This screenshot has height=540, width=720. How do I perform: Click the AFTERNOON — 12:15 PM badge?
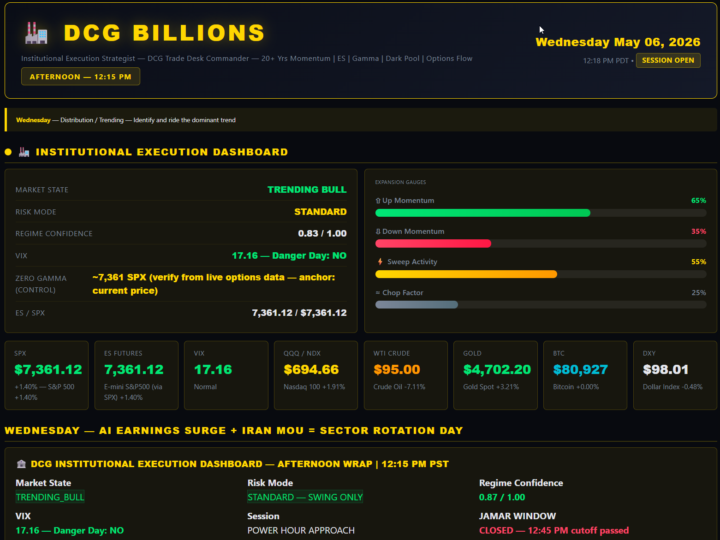pos(80,77)
